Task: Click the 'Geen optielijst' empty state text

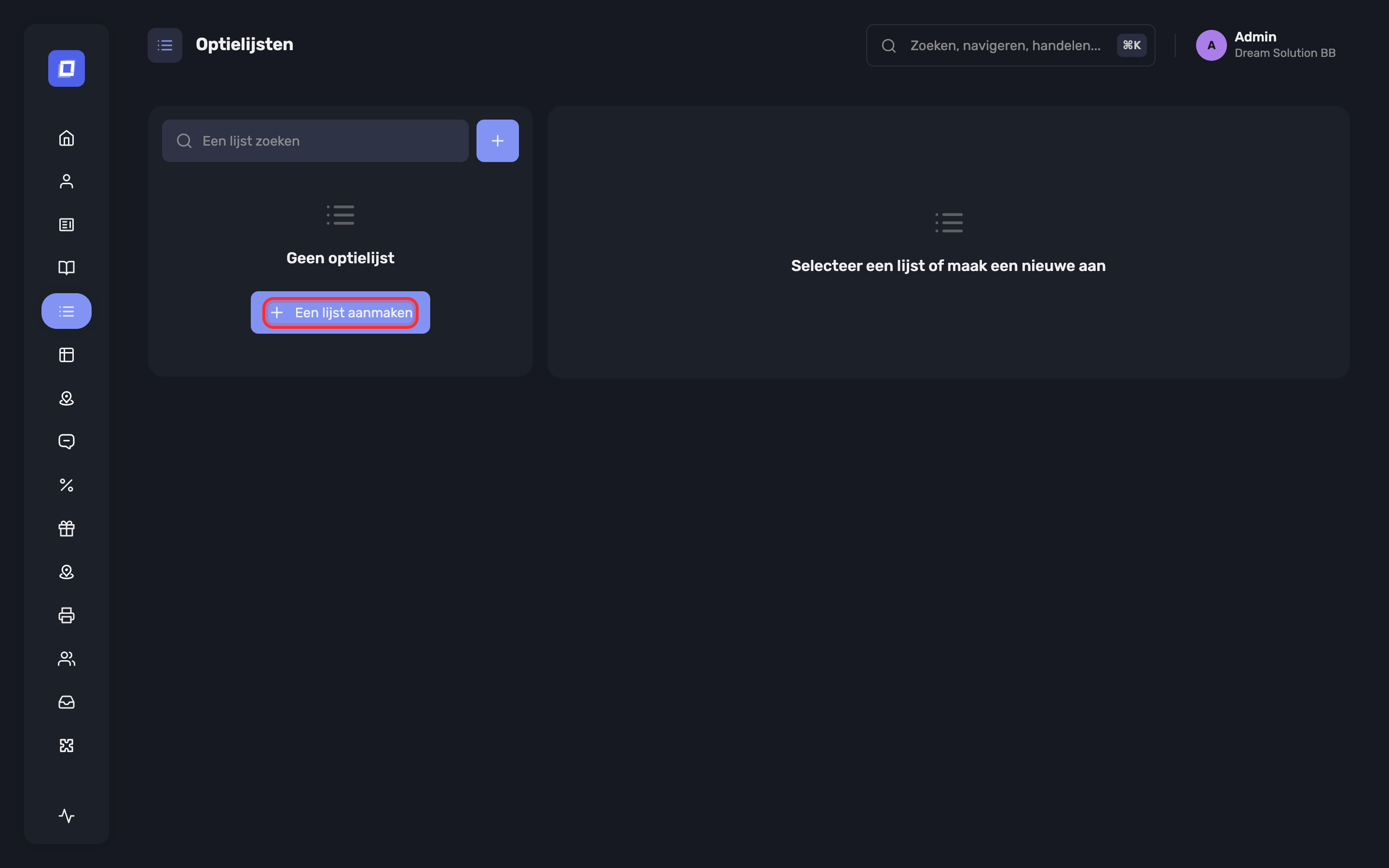Action: click(x=340, y=258)
